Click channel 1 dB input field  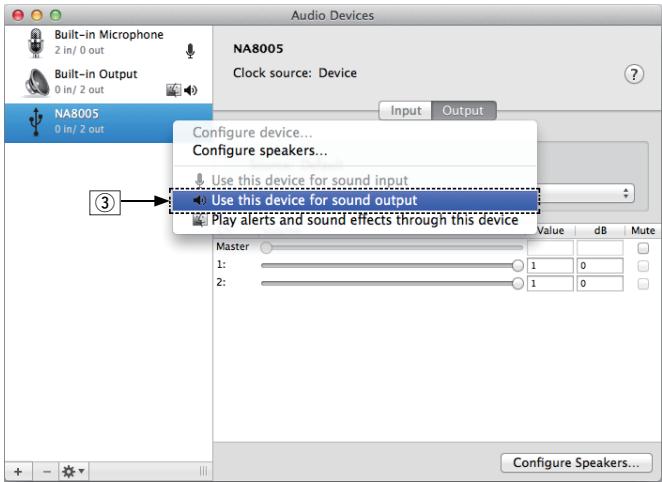pyautogui.click(x=600, y=266)
